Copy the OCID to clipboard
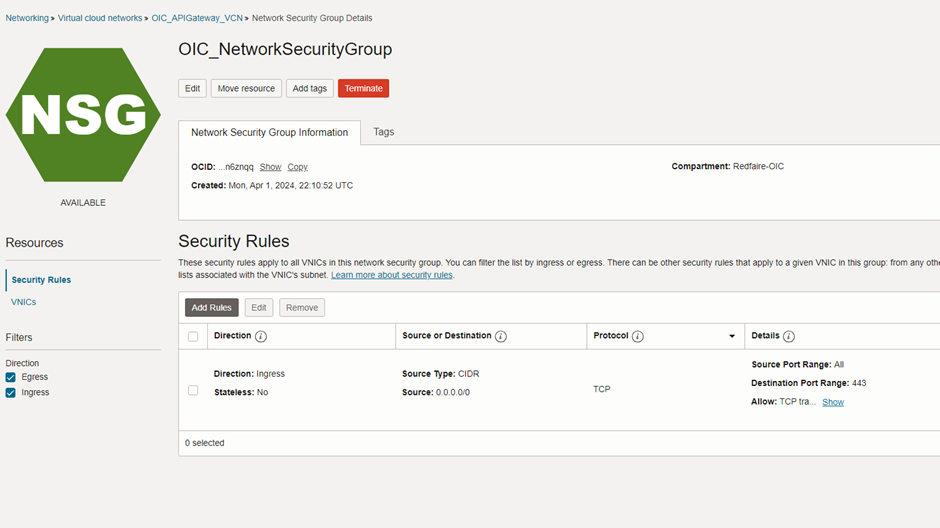Image resolution: width=940 pixels, height=528 pixels. 297,167
